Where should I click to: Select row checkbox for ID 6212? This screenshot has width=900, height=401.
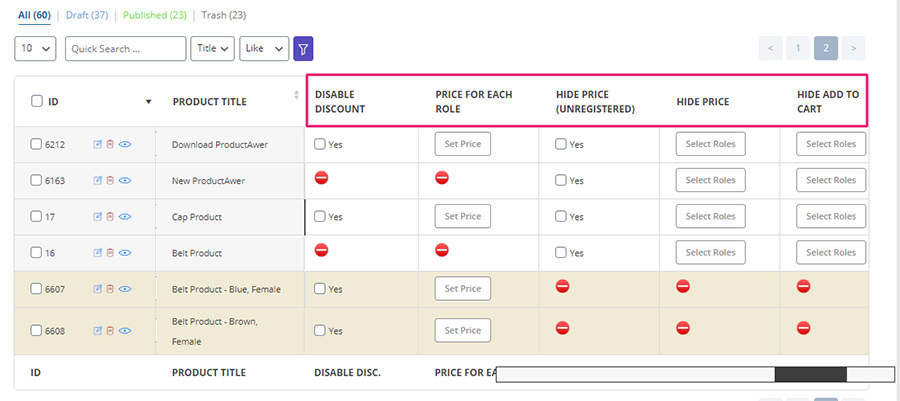click(36, 144)
